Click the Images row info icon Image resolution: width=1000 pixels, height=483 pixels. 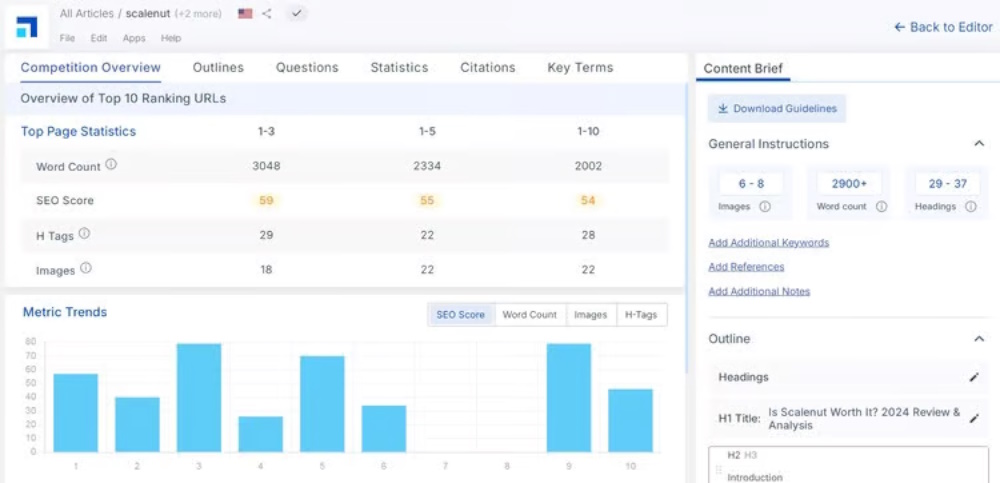coord(86,268)
